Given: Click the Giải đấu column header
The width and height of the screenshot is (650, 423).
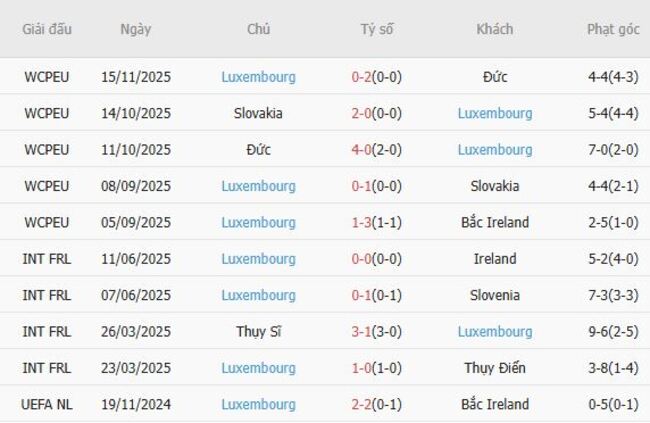Looking at the screenshot, I should 47,29.
